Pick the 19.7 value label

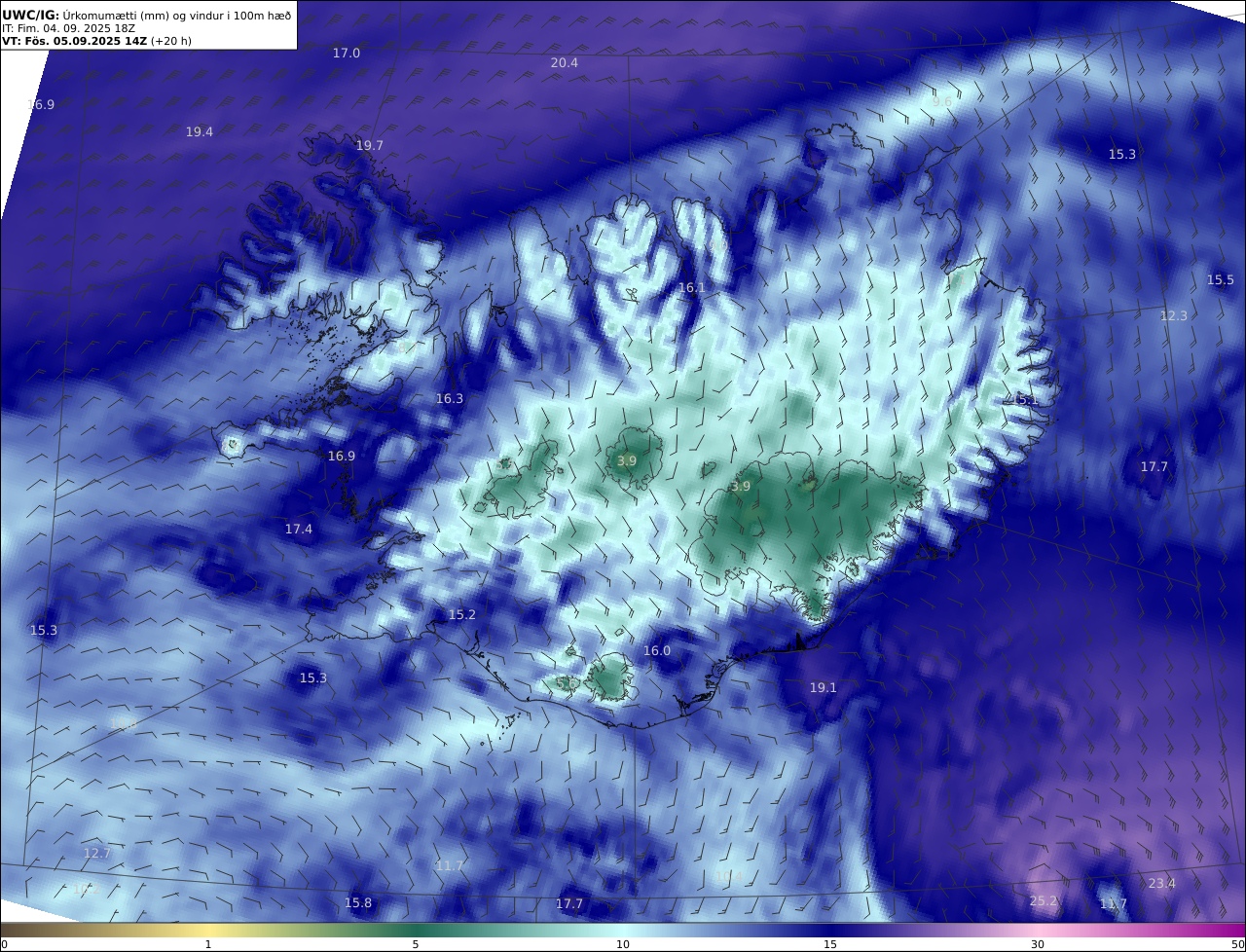(370, 145)
